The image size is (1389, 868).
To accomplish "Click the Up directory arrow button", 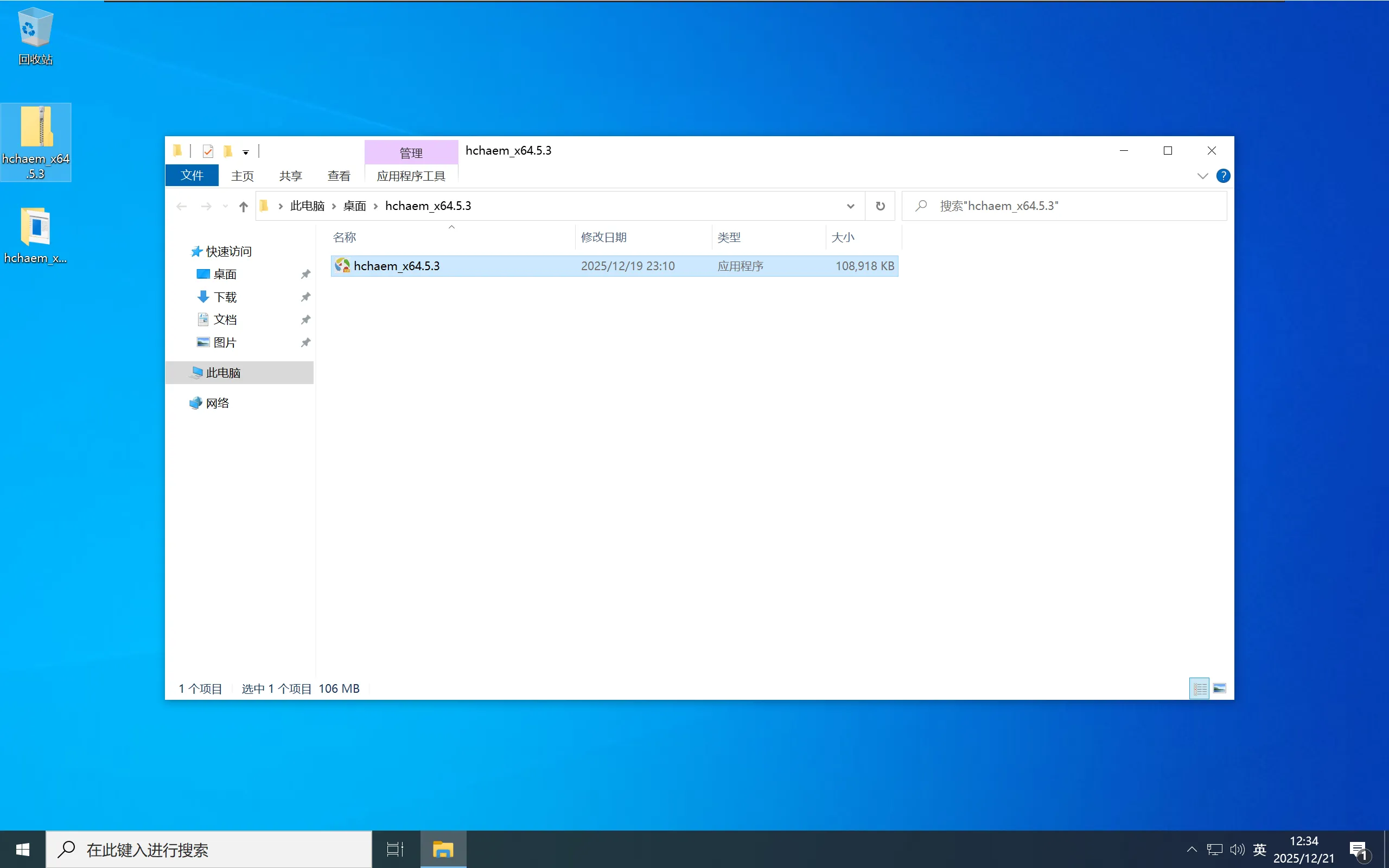I will (x=244, y=206).
